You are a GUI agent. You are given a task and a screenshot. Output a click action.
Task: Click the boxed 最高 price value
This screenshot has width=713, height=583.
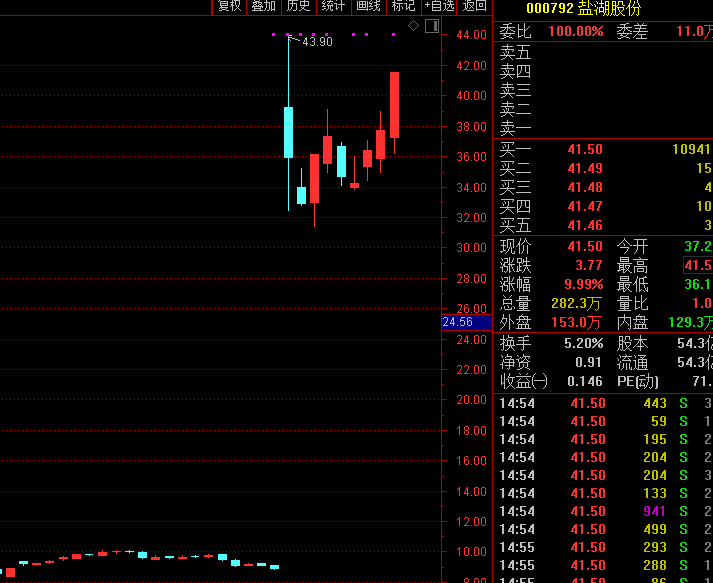(x=698, y=265)
